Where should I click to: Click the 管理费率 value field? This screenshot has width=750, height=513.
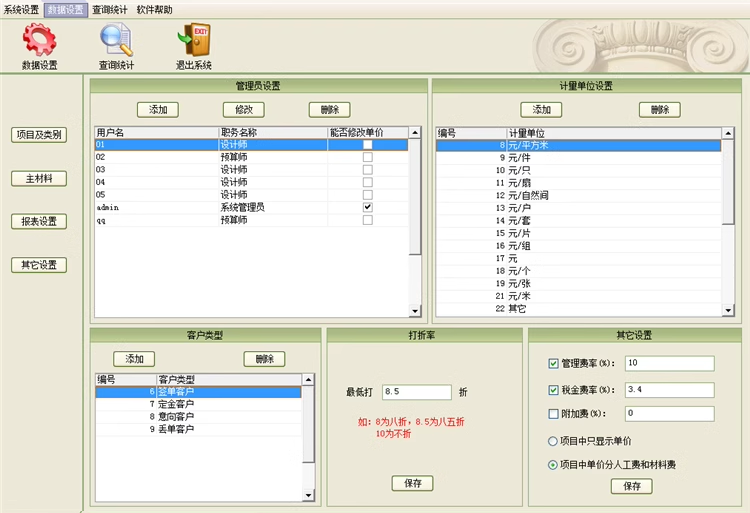coord(670,363)
